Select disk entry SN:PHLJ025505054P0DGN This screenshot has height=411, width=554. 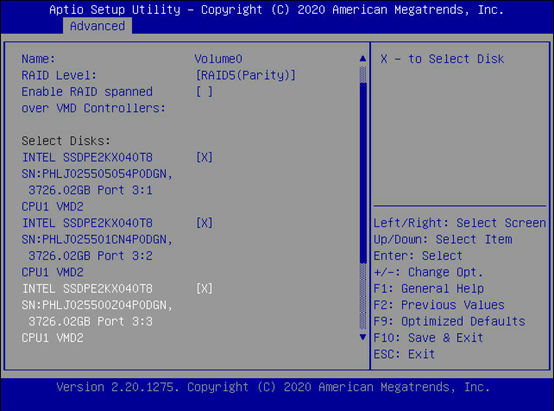(97, 174)
